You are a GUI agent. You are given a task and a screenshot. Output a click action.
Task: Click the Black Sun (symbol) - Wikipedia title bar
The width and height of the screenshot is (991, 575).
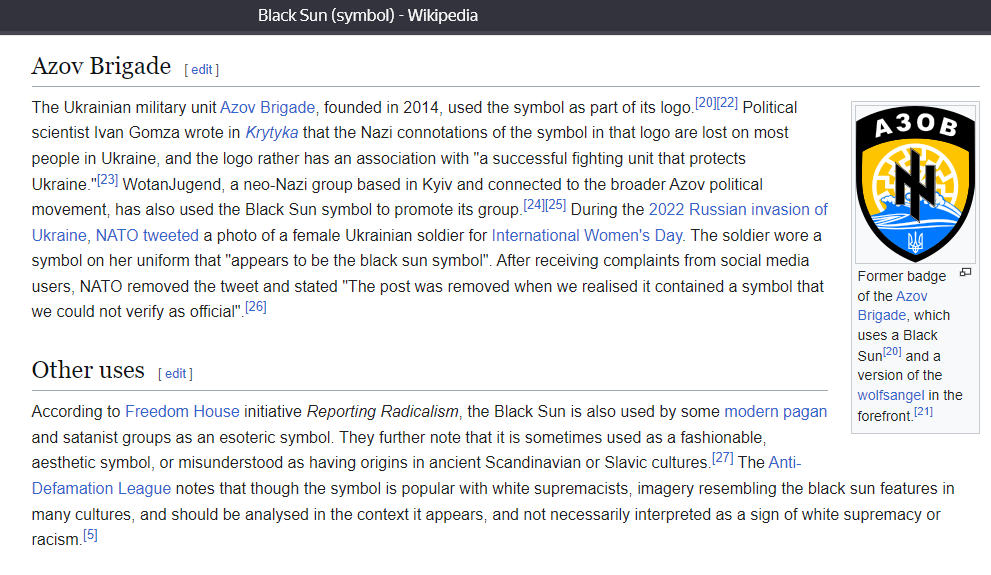click(368, 15)
